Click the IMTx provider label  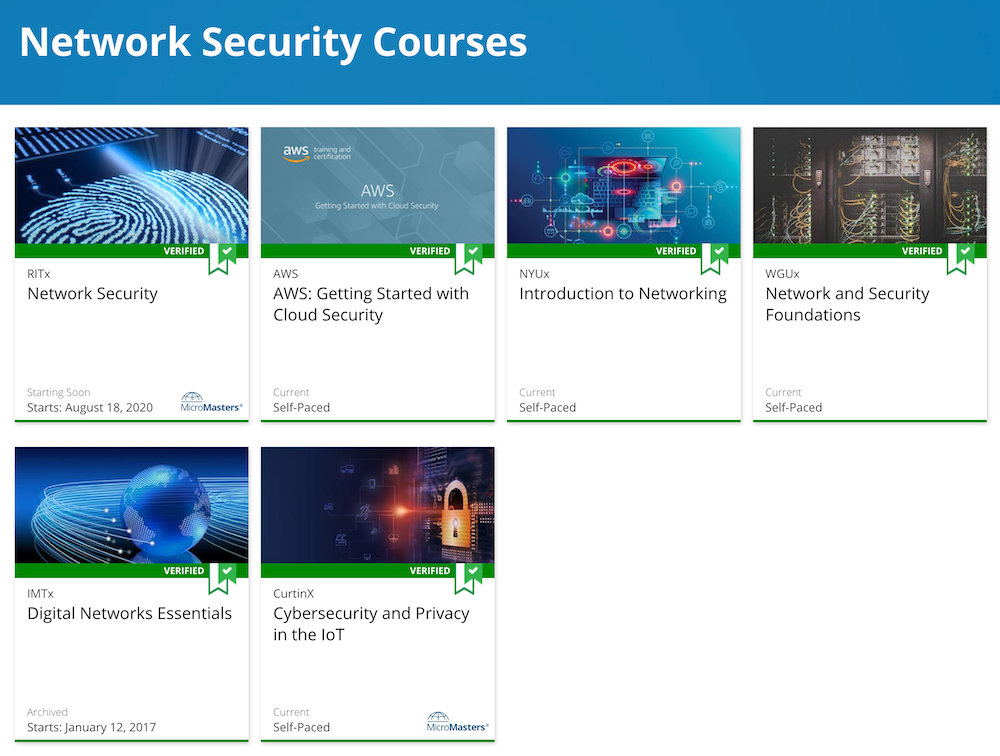40,593
